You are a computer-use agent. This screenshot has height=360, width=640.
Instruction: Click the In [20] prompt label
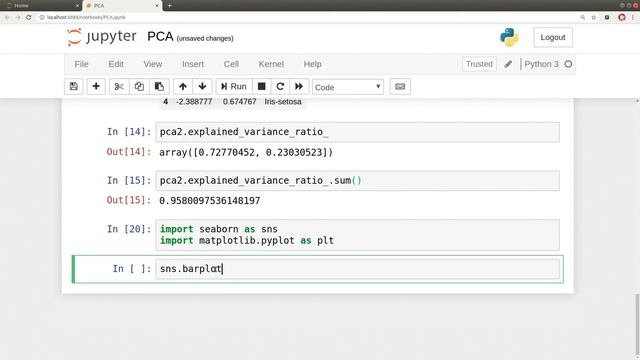[129, 229]
